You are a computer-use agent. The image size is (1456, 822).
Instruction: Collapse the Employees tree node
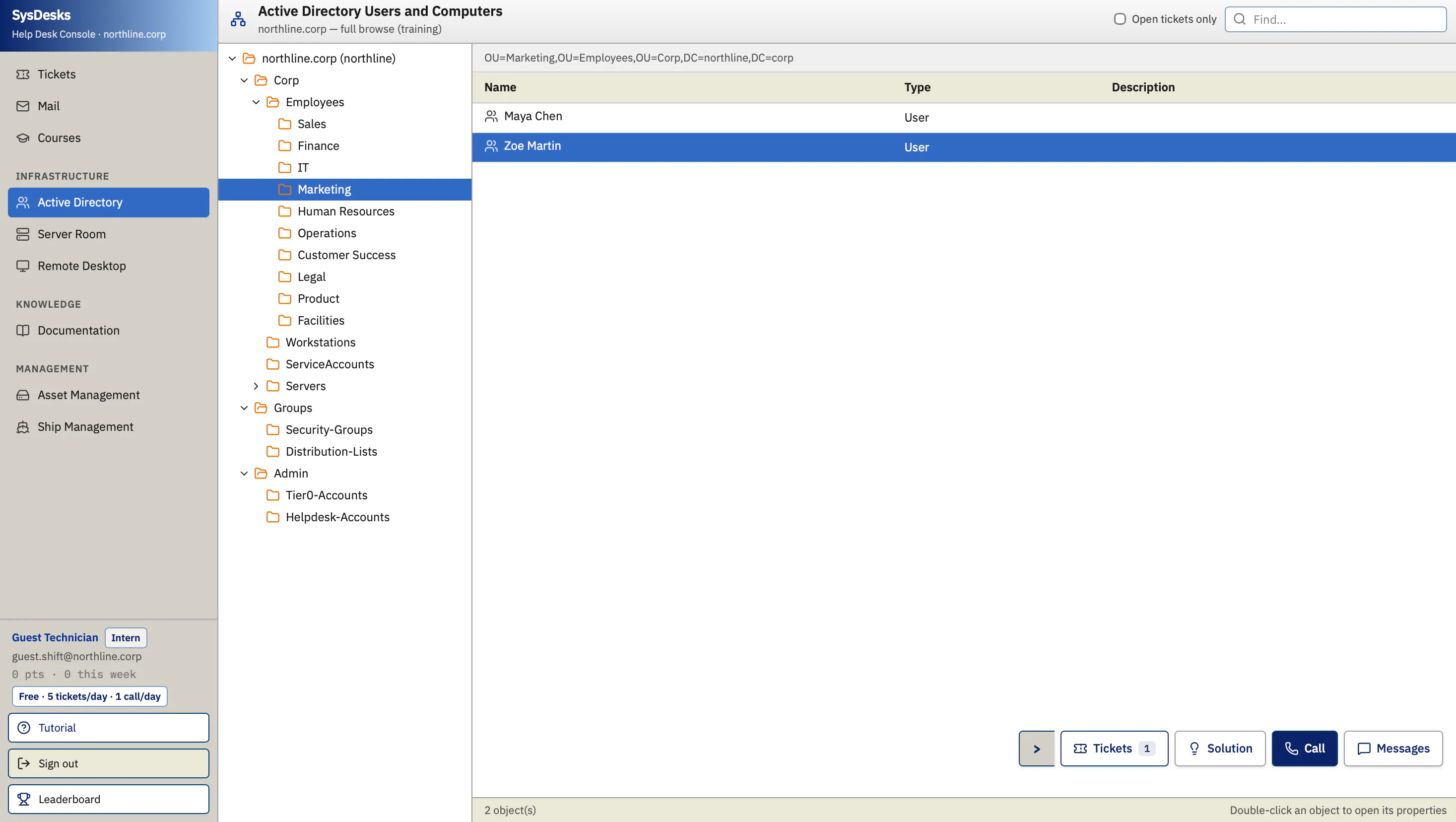[x=256, y=102]
